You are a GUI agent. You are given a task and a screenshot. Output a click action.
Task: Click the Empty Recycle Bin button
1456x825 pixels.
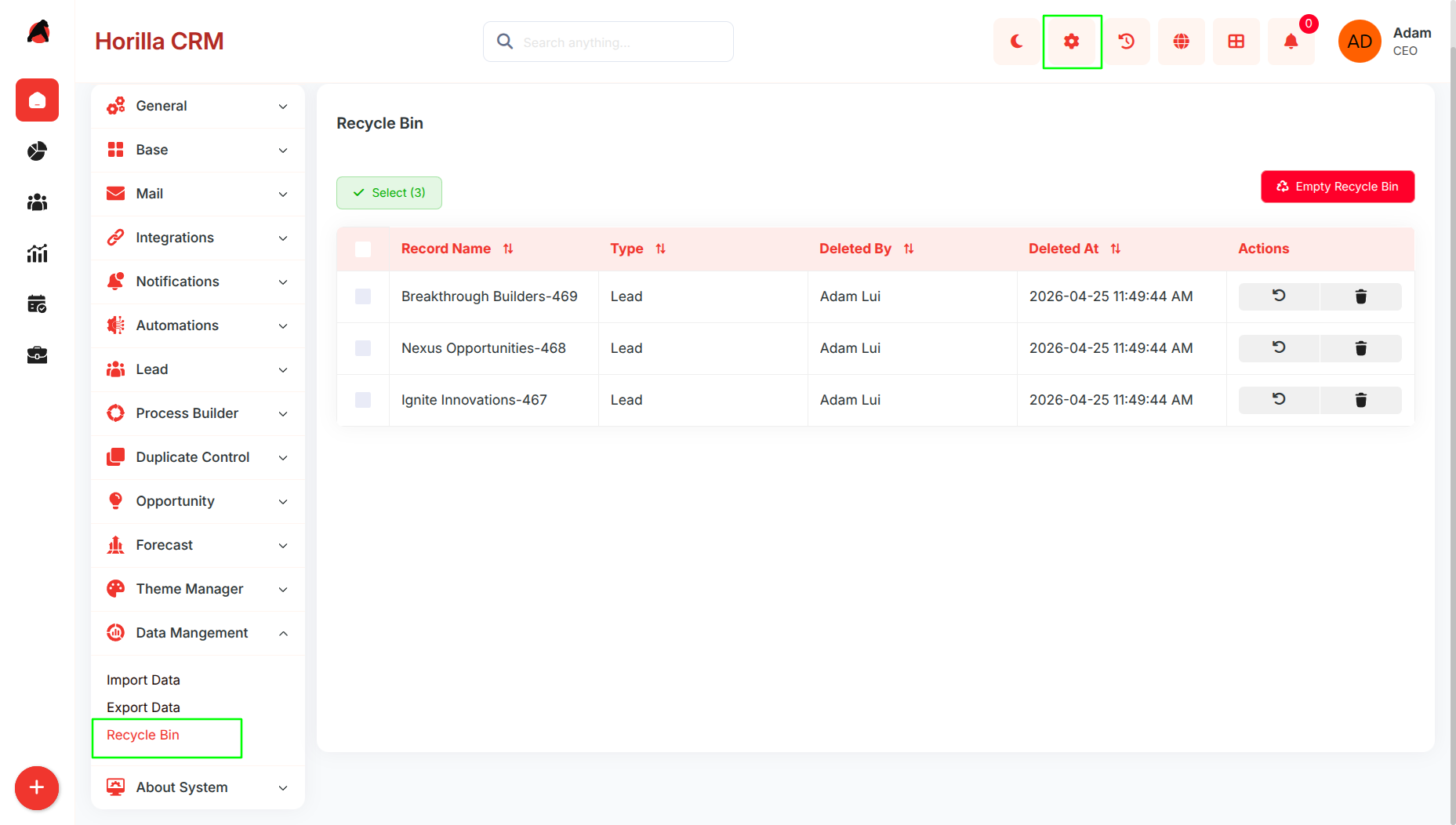pos(1338,187)
